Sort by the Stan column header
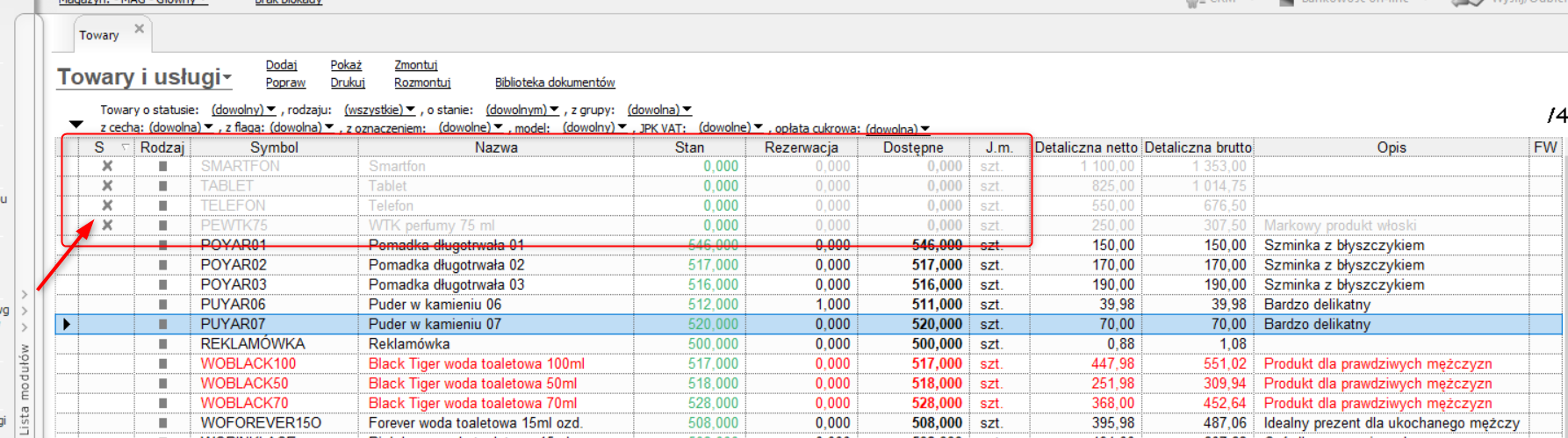 tap(689, 147)
